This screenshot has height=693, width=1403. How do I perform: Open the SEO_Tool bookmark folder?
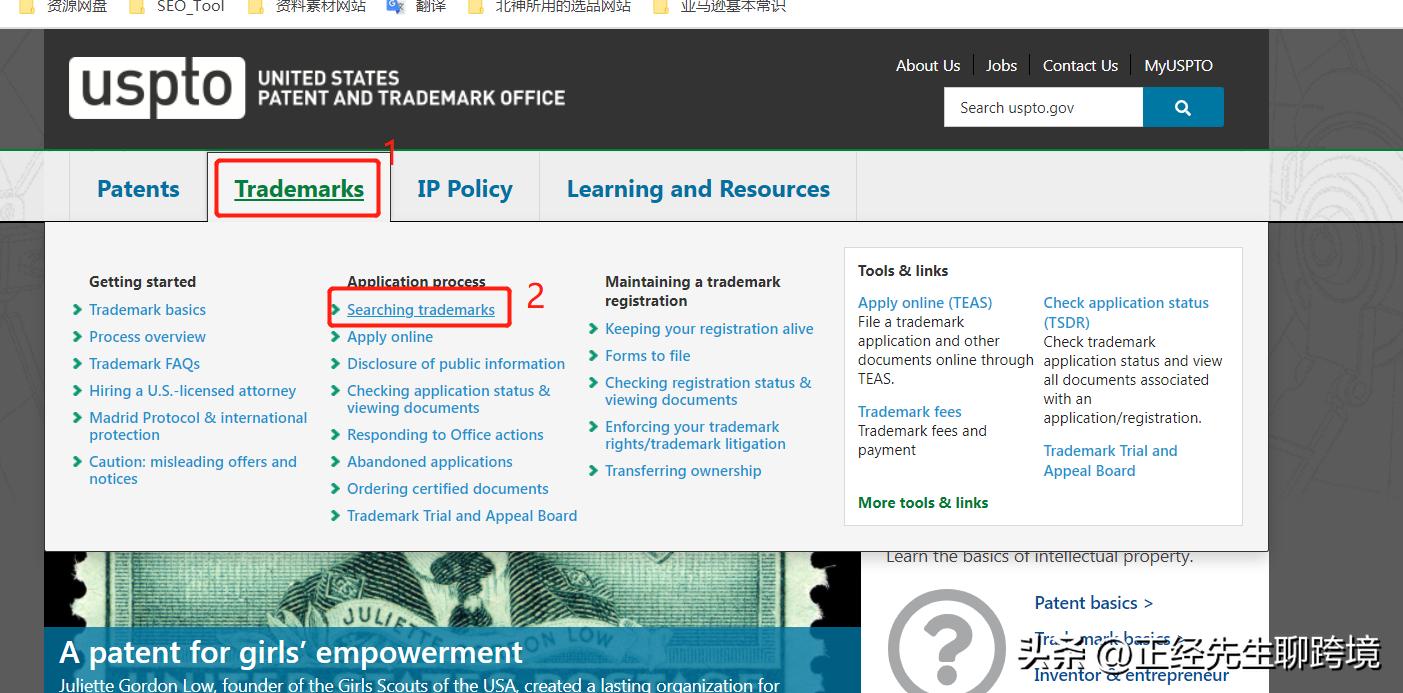click(x=178, y=7)
